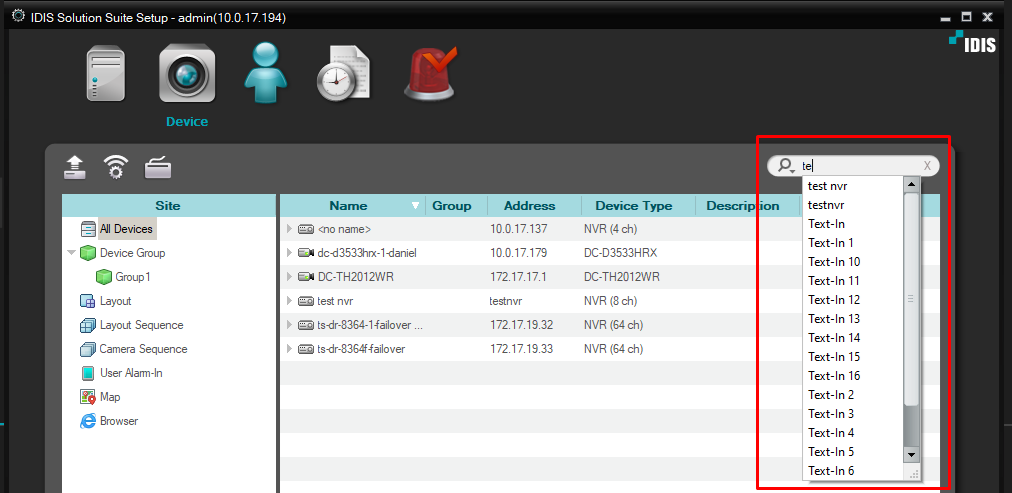Open the search filter magnifier dropdown
Image resolution: width=1012 pixels, height=493 pixels.
(786, 166)
